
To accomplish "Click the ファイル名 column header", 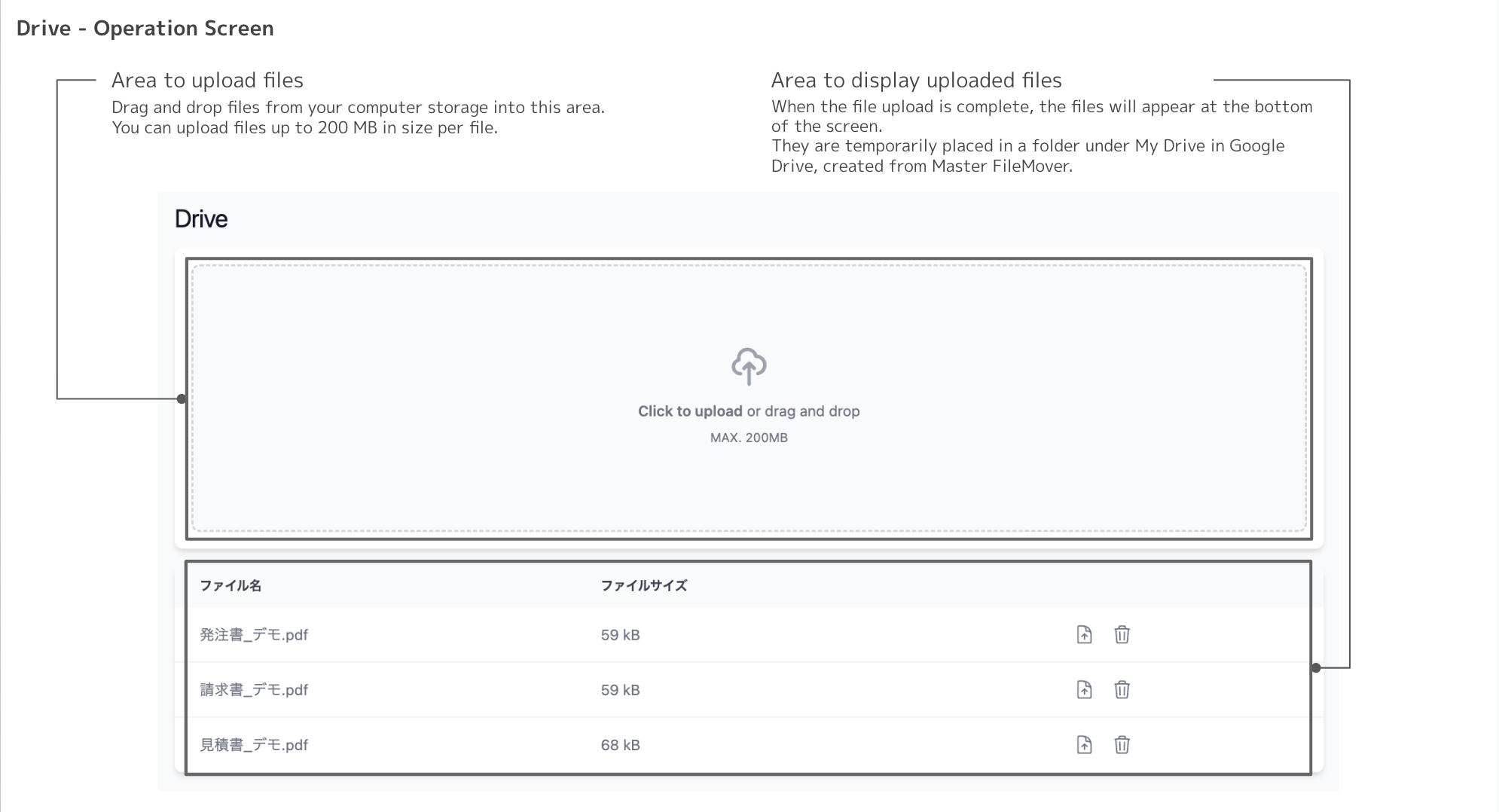I will [x=230, y=585].
